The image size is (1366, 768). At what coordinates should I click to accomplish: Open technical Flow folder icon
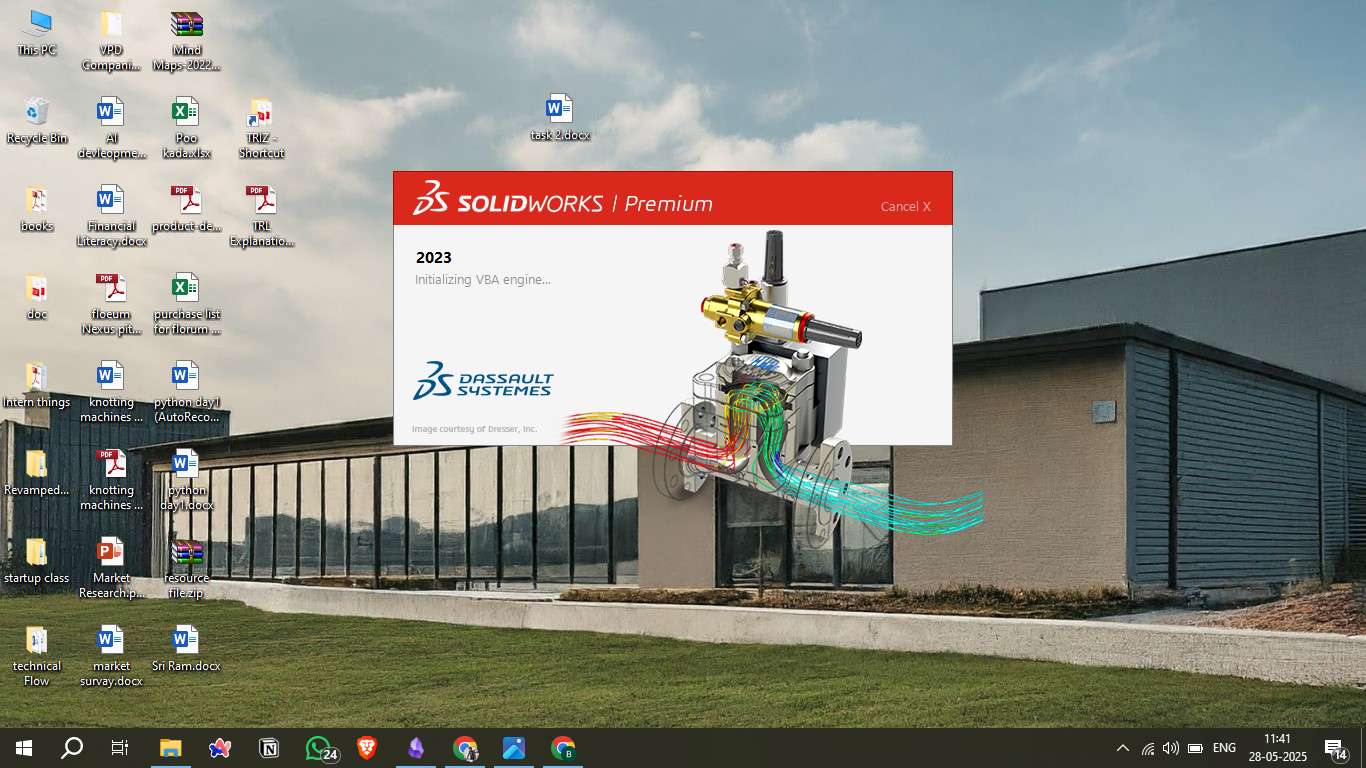pos(37,656)
